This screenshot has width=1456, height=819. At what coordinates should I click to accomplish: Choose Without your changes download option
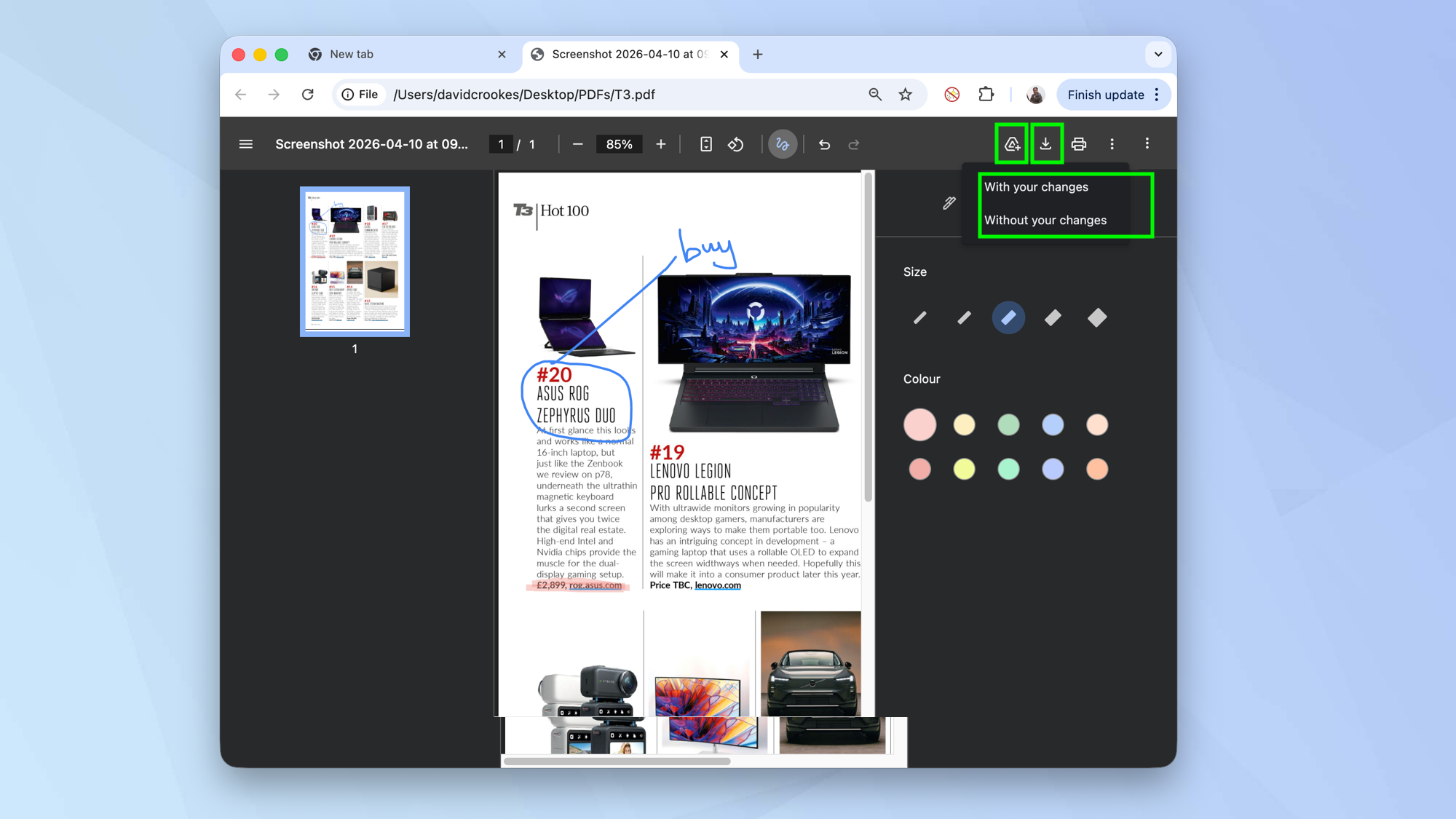(1045, 220)
